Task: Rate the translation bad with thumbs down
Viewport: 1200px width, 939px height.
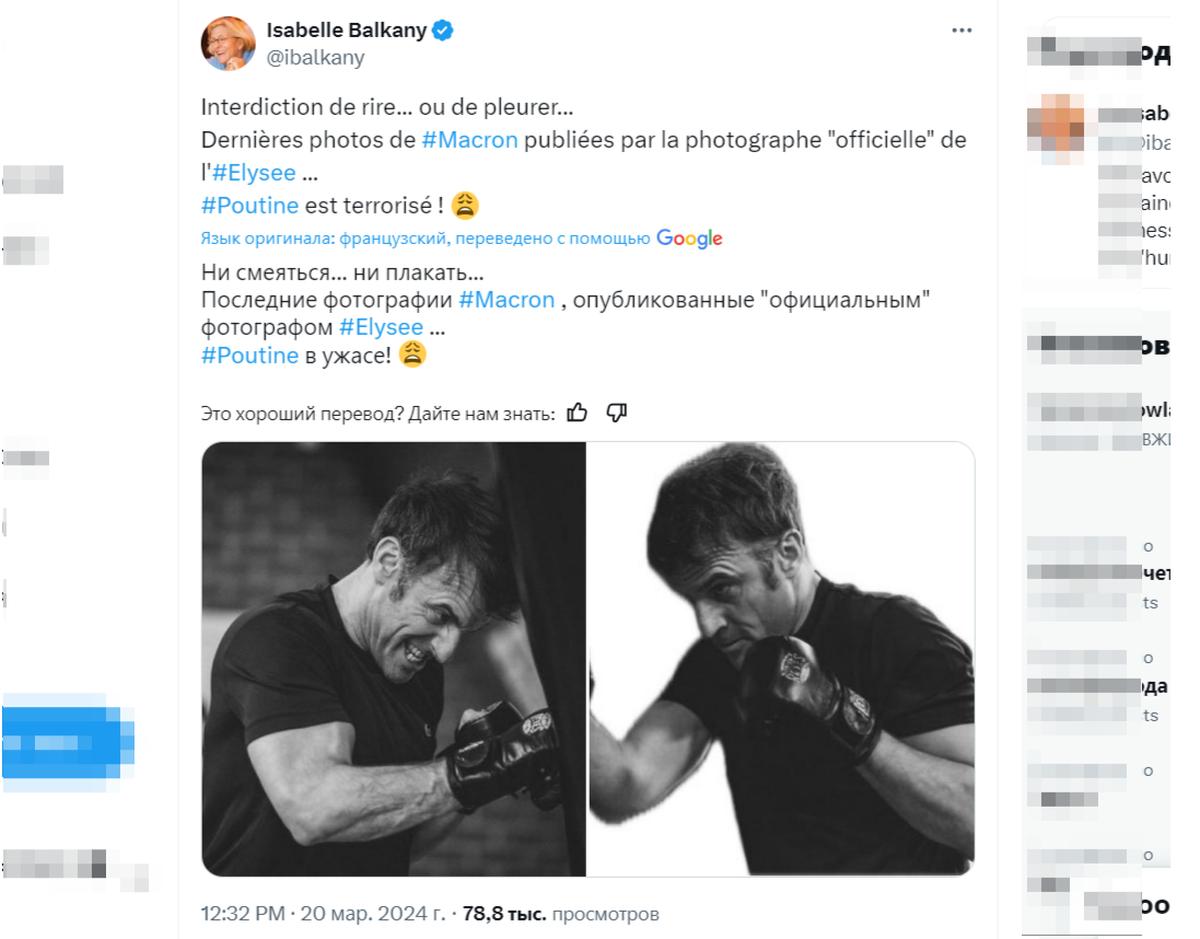Action: (x=616, y=411)
